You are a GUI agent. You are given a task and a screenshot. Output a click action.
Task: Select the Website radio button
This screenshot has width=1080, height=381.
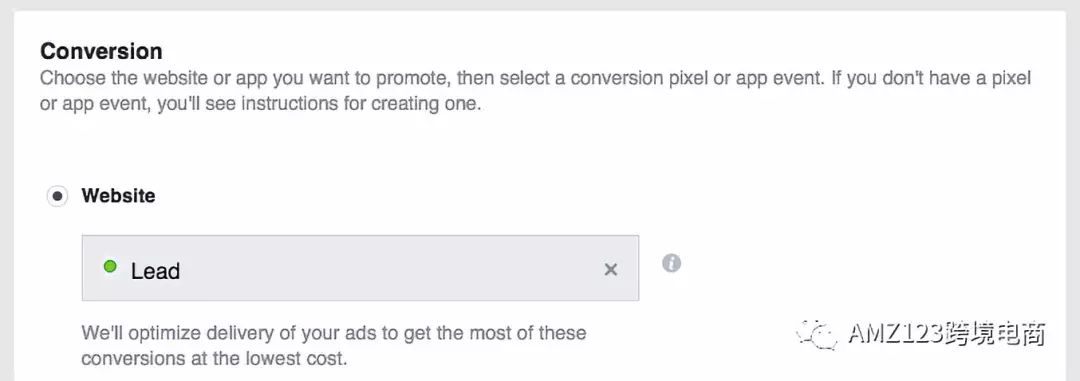[57, 196]
